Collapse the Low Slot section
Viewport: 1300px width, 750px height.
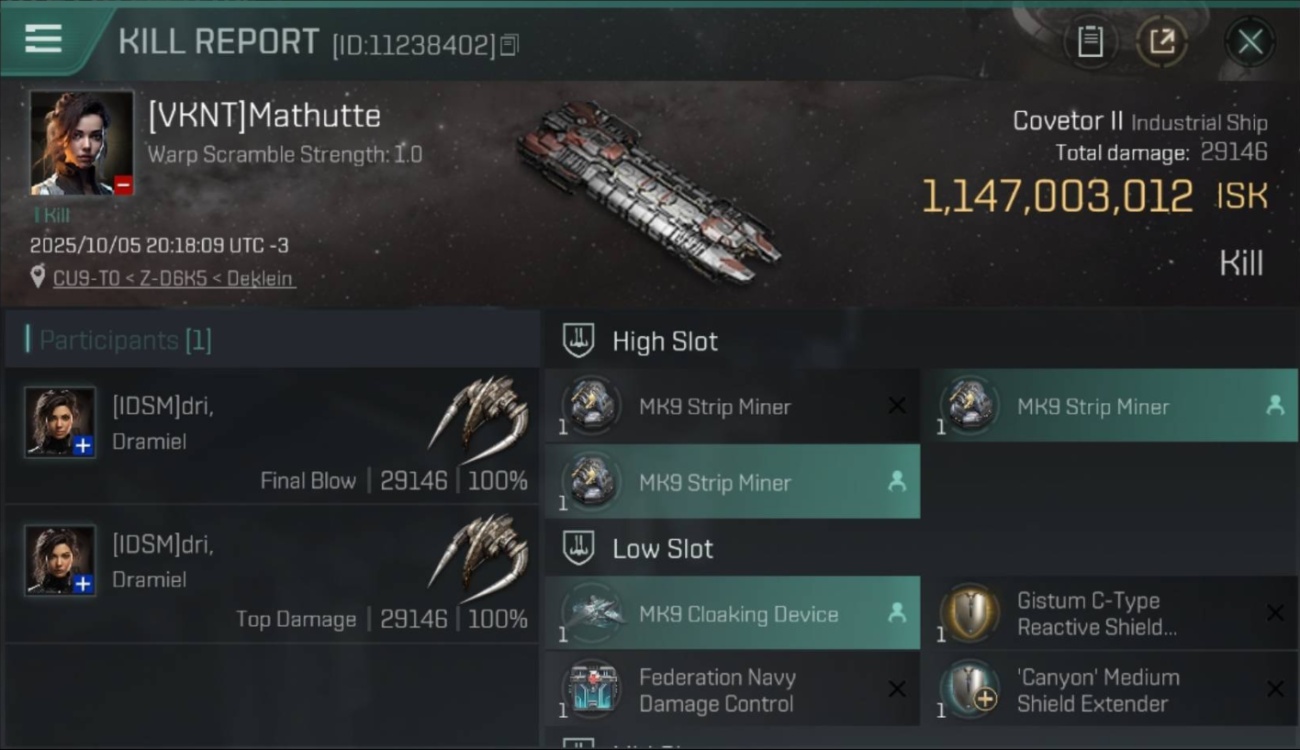(x=579, y=548)
